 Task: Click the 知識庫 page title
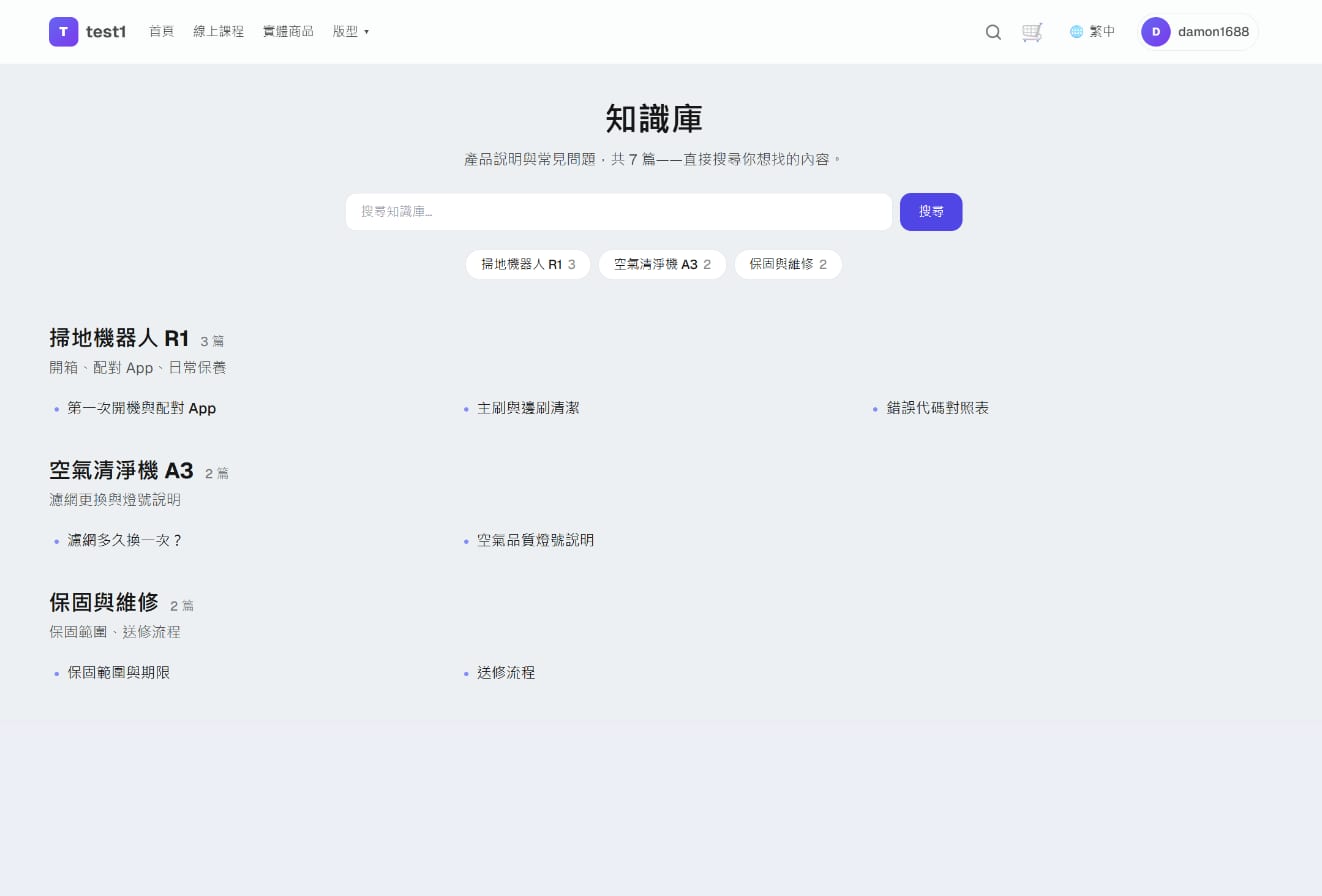tap(654, 119)
